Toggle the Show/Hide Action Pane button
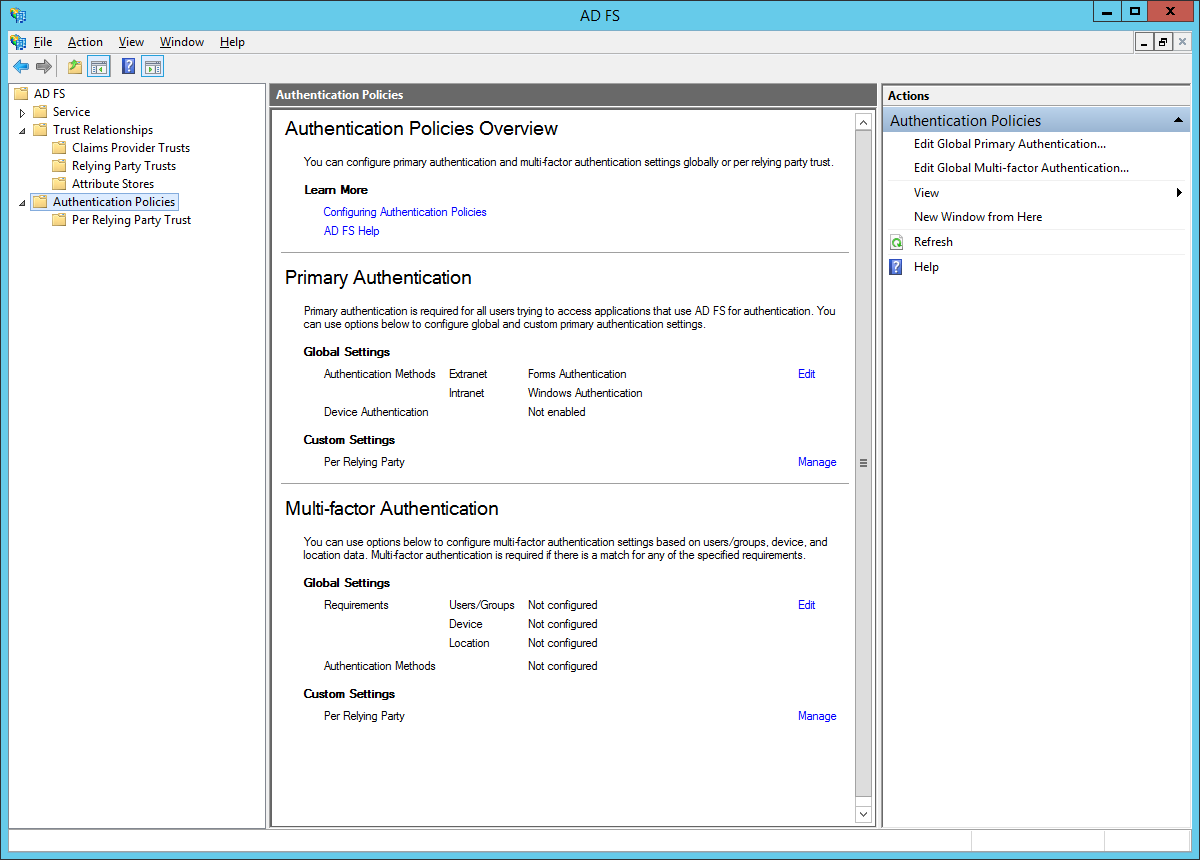This screenshot has width=1200, height=860. [x=152, y=67]
